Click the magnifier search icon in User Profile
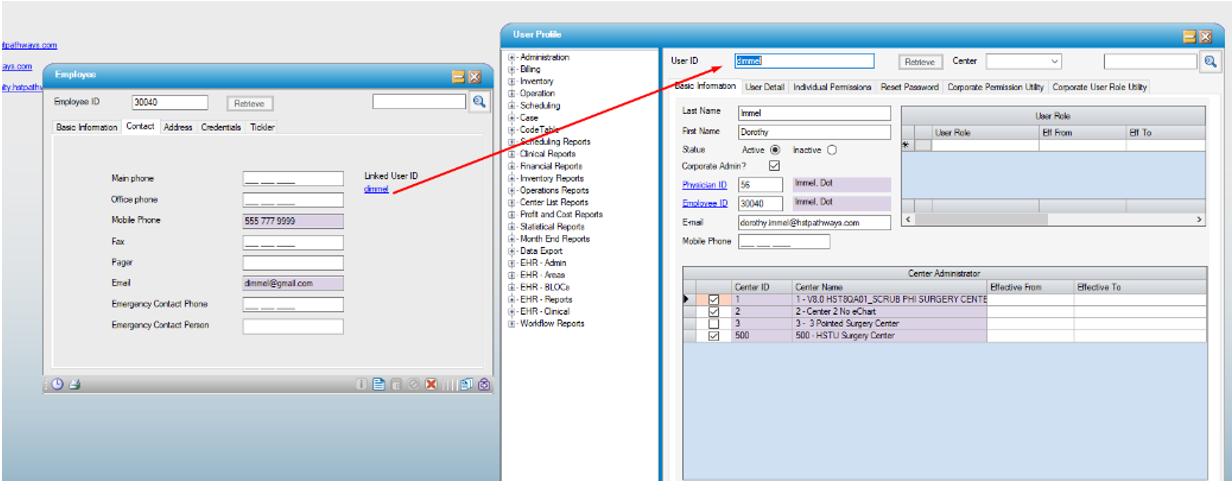The width and height of the screenshot is (1232, 482). point(1210,62)
